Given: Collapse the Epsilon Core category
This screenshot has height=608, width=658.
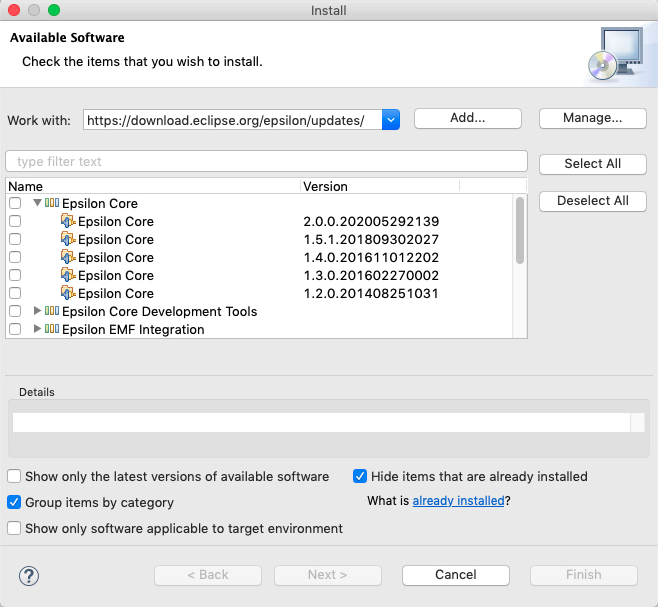Looking at the screenshot, I should (38, 203).
